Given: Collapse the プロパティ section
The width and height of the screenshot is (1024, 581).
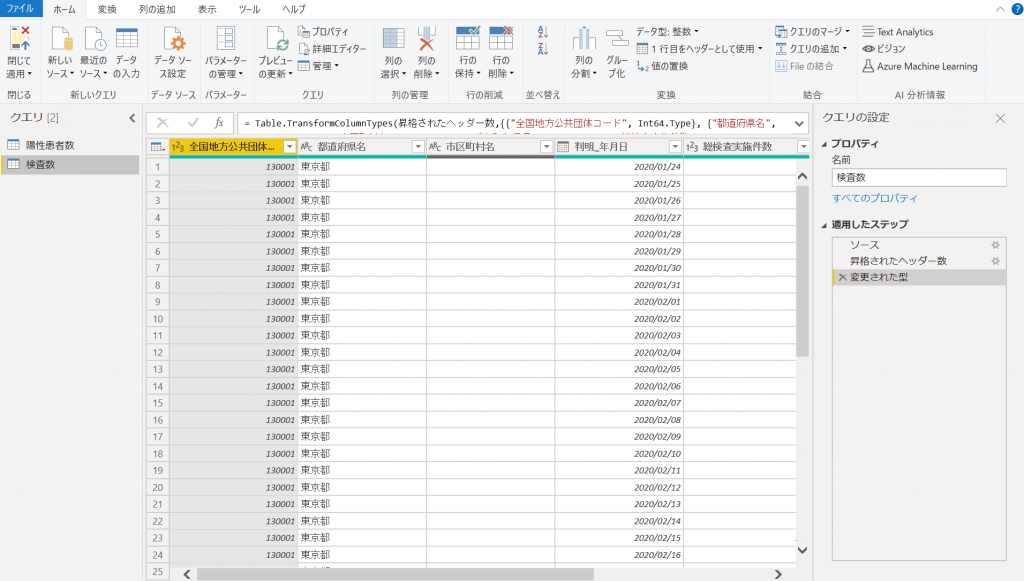Looking at the screenshot, I should tap(824, 144).
